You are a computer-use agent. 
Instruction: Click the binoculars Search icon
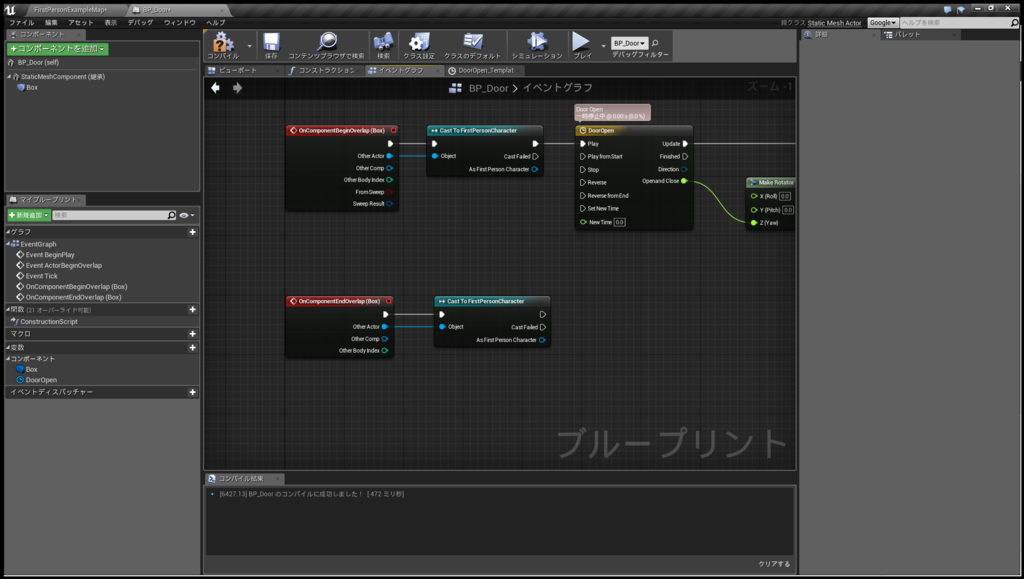pyautogui.click(x=383, y=42)
